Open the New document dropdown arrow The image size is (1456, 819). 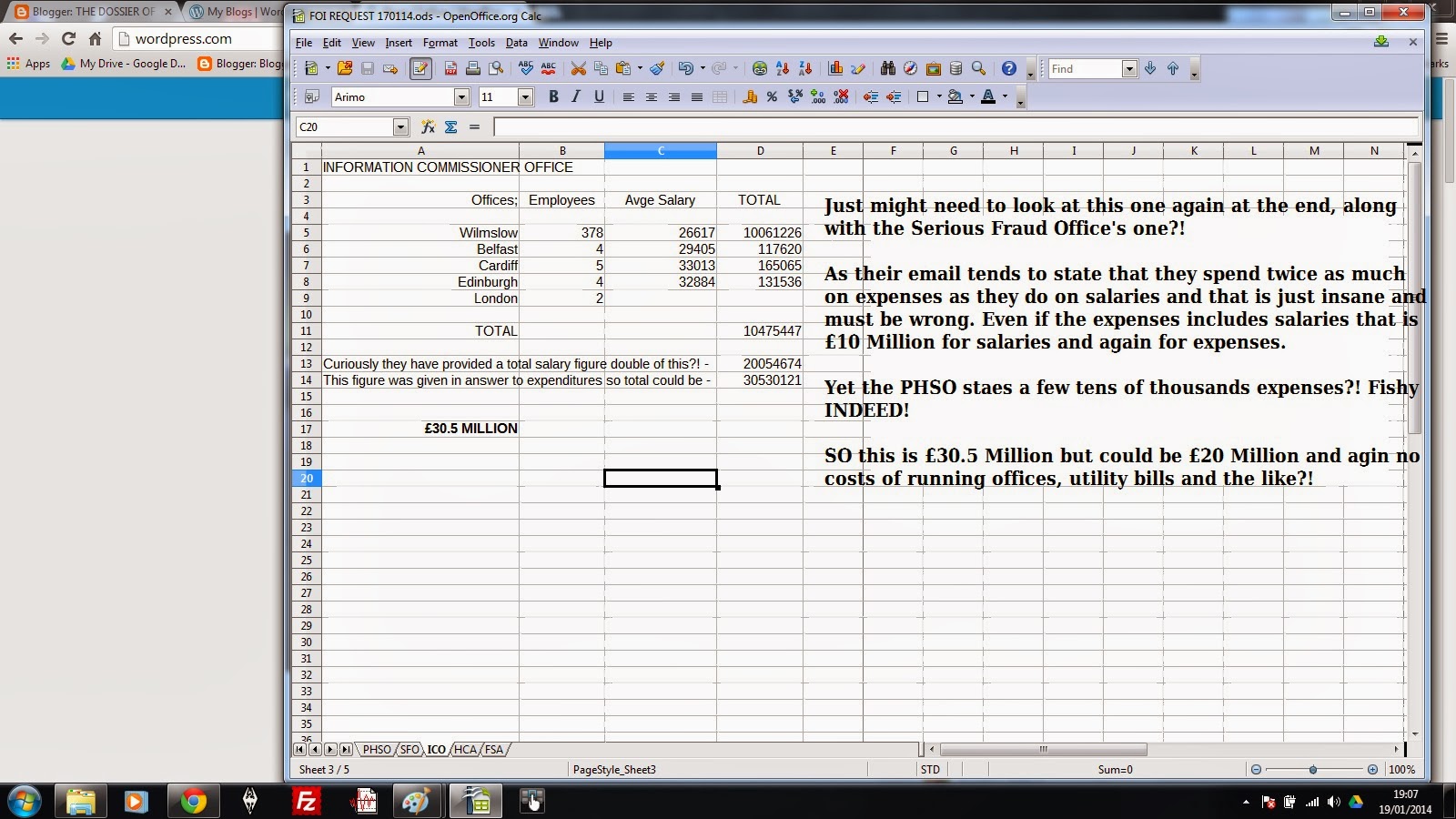pos(327,69)
